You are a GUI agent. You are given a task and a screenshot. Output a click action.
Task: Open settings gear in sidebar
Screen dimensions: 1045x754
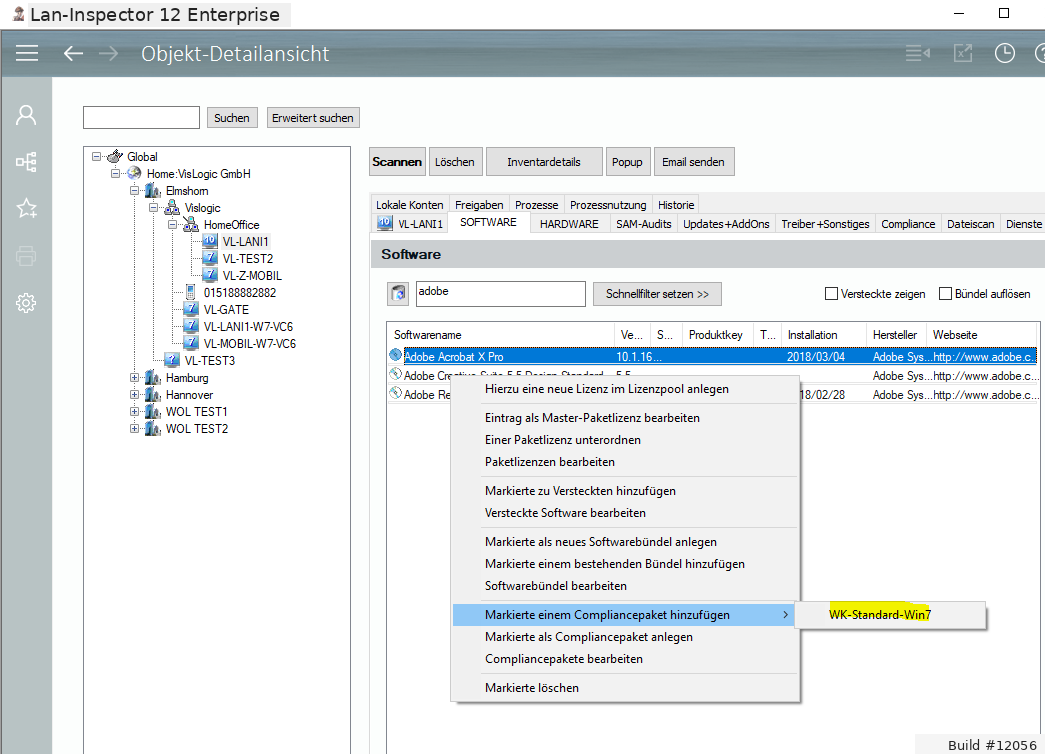tap(26, 303)
